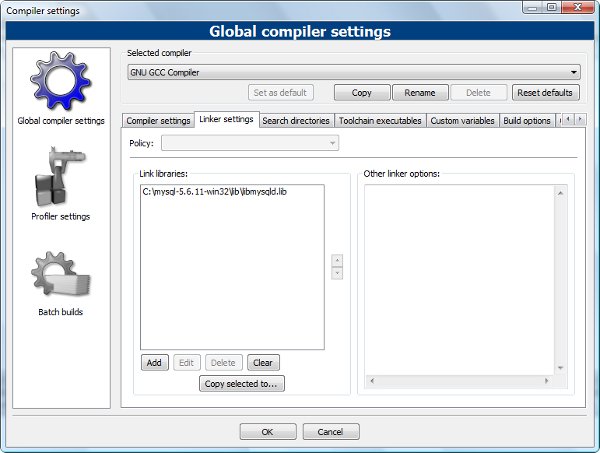This screenshot has height=453, width=600.
Task: Move selected library up with arrow
Action: click(337, 260)
